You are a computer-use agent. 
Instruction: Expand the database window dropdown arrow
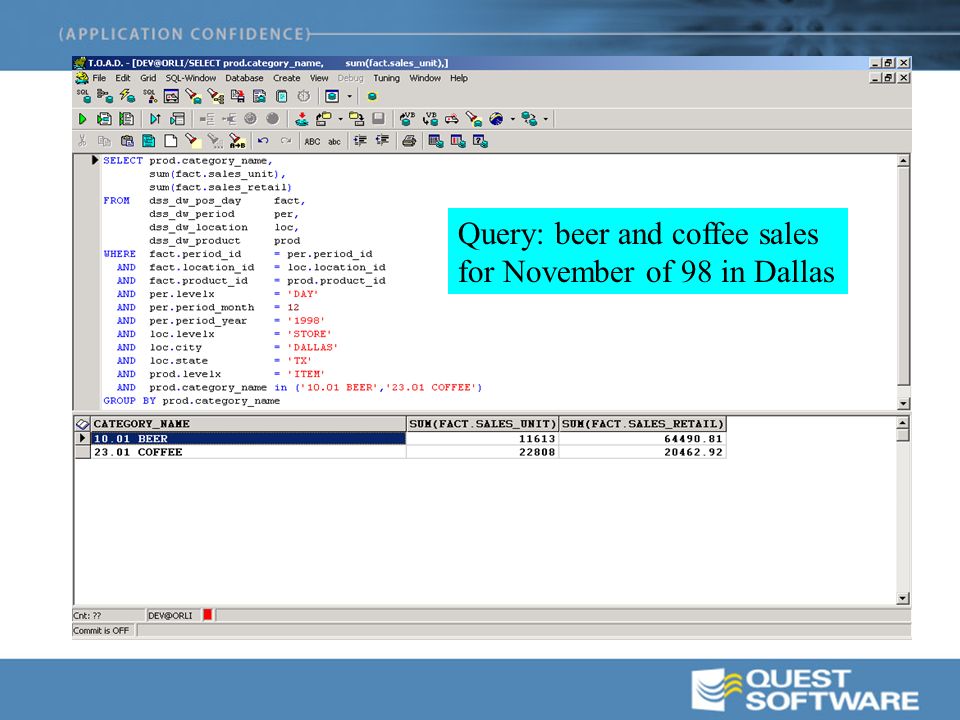click(x=350, y=97)
